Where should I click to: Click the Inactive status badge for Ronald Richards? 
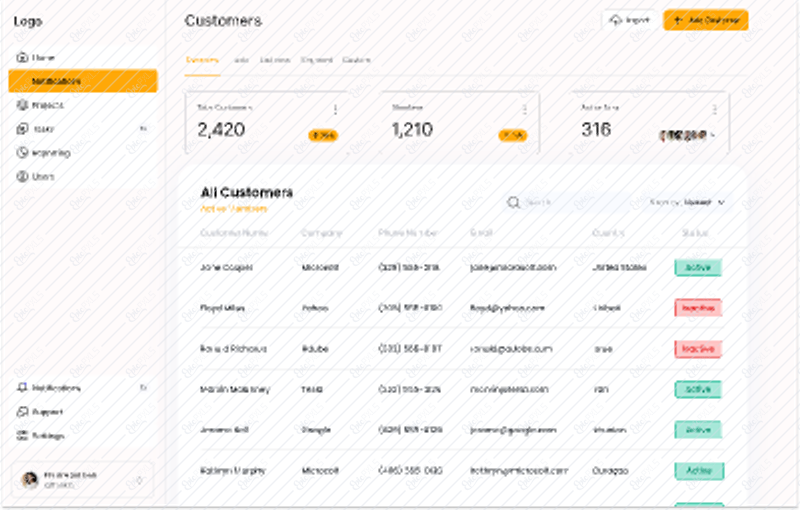pos(698,349)
